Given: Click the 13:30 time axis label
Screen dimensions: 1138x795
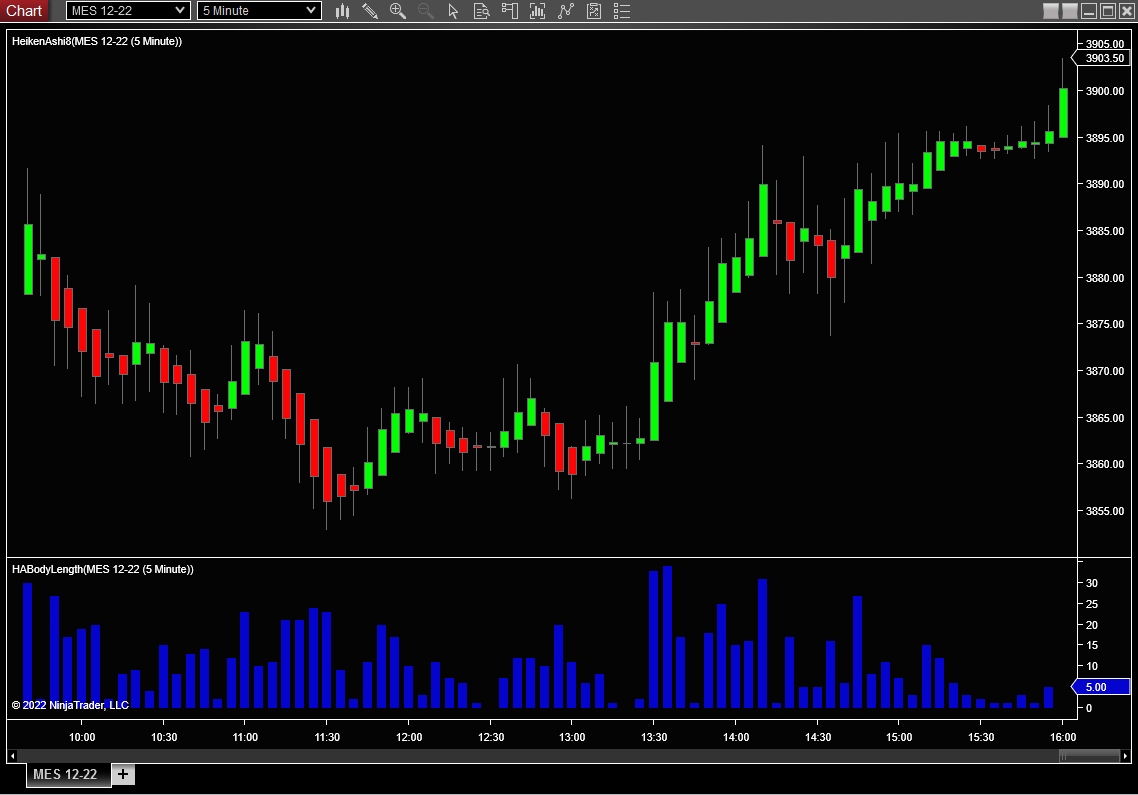Looking at the screenshot, I should click(x=655, y=738).
